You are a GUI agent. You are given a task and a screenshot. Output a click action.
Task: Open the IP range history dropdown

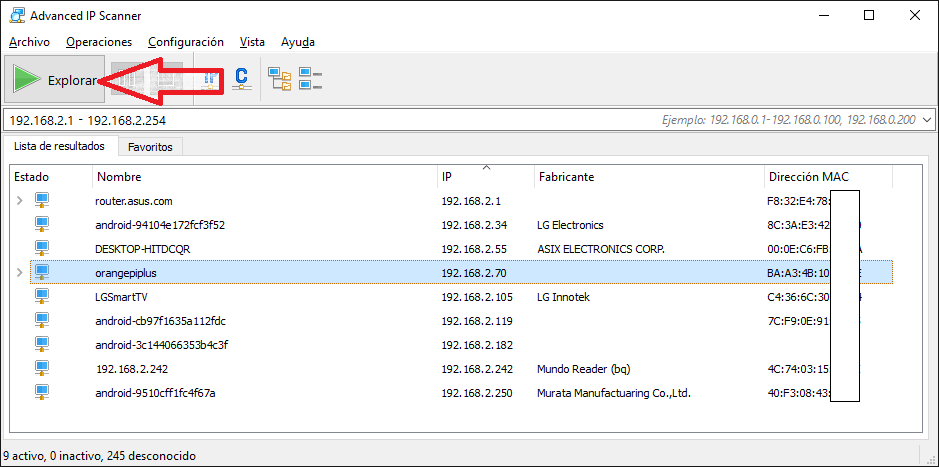tap(926, 120)
